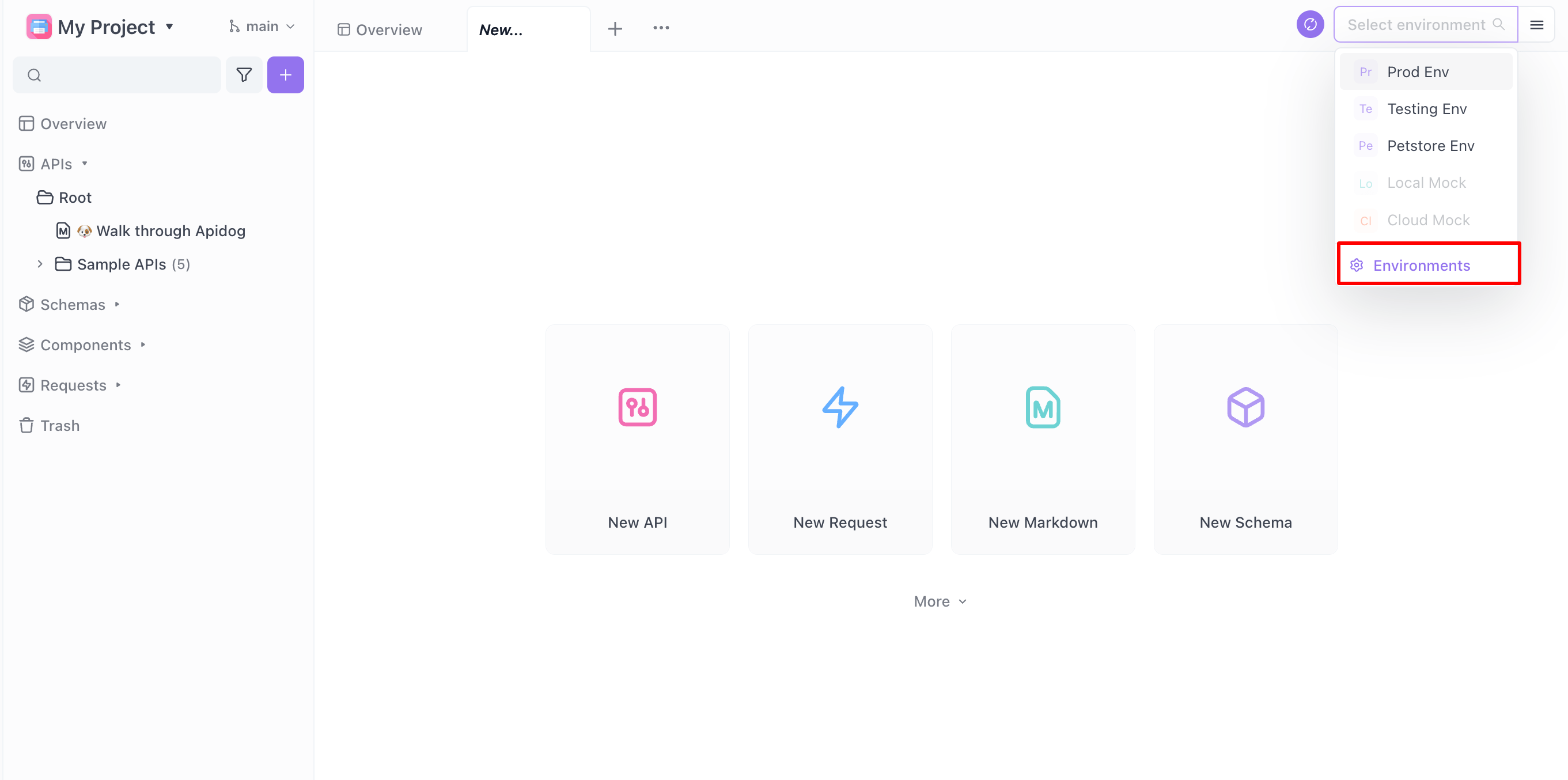The image size is (1568, 780).
Task: Click the purple add button in sidebar
Action: pos(286,75)
